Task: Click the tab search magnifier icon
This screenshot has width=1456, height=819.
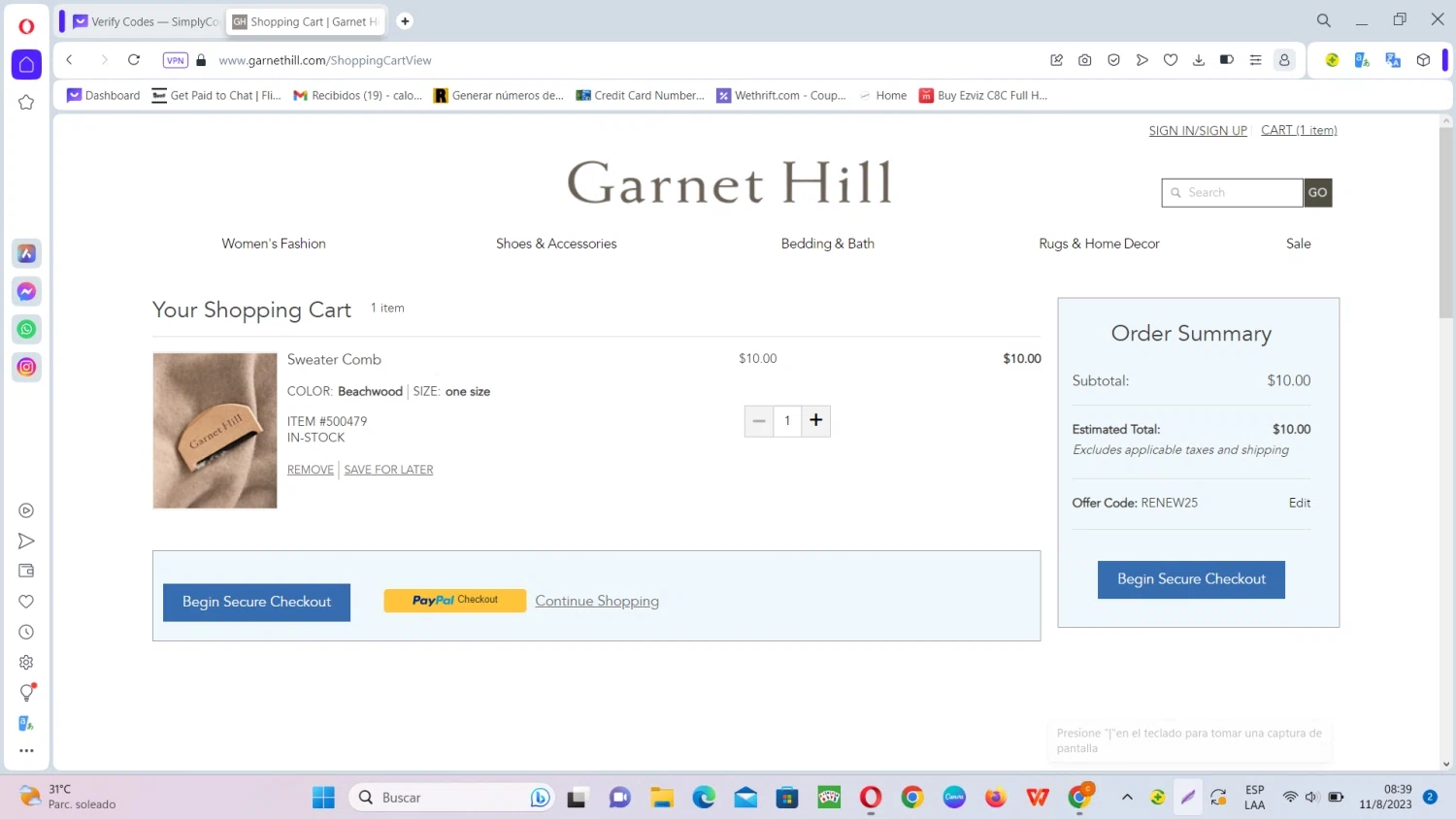Action: (x=1323, y=20)
